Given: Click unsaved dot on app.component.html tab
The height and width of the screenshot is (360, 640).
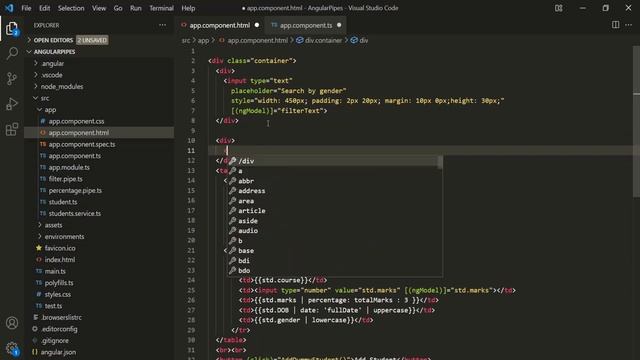Looking at the screenshot, I should (257, 25).
